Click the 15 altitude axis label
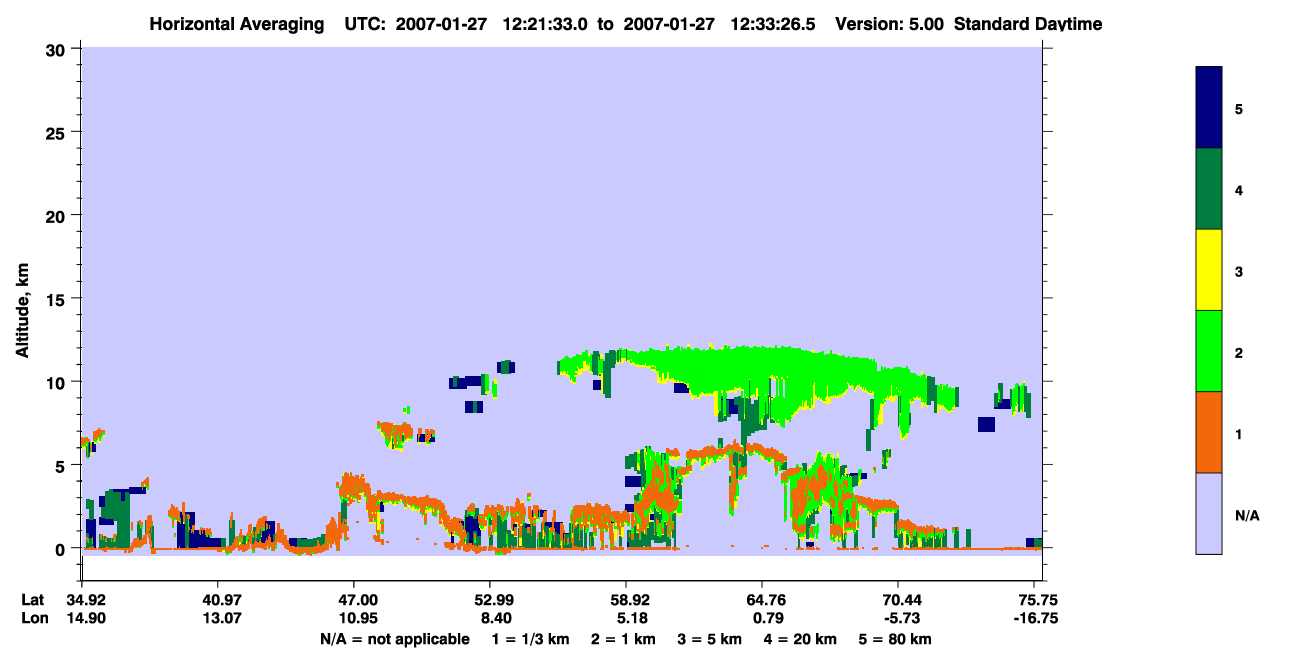 [x=58, y=299]
